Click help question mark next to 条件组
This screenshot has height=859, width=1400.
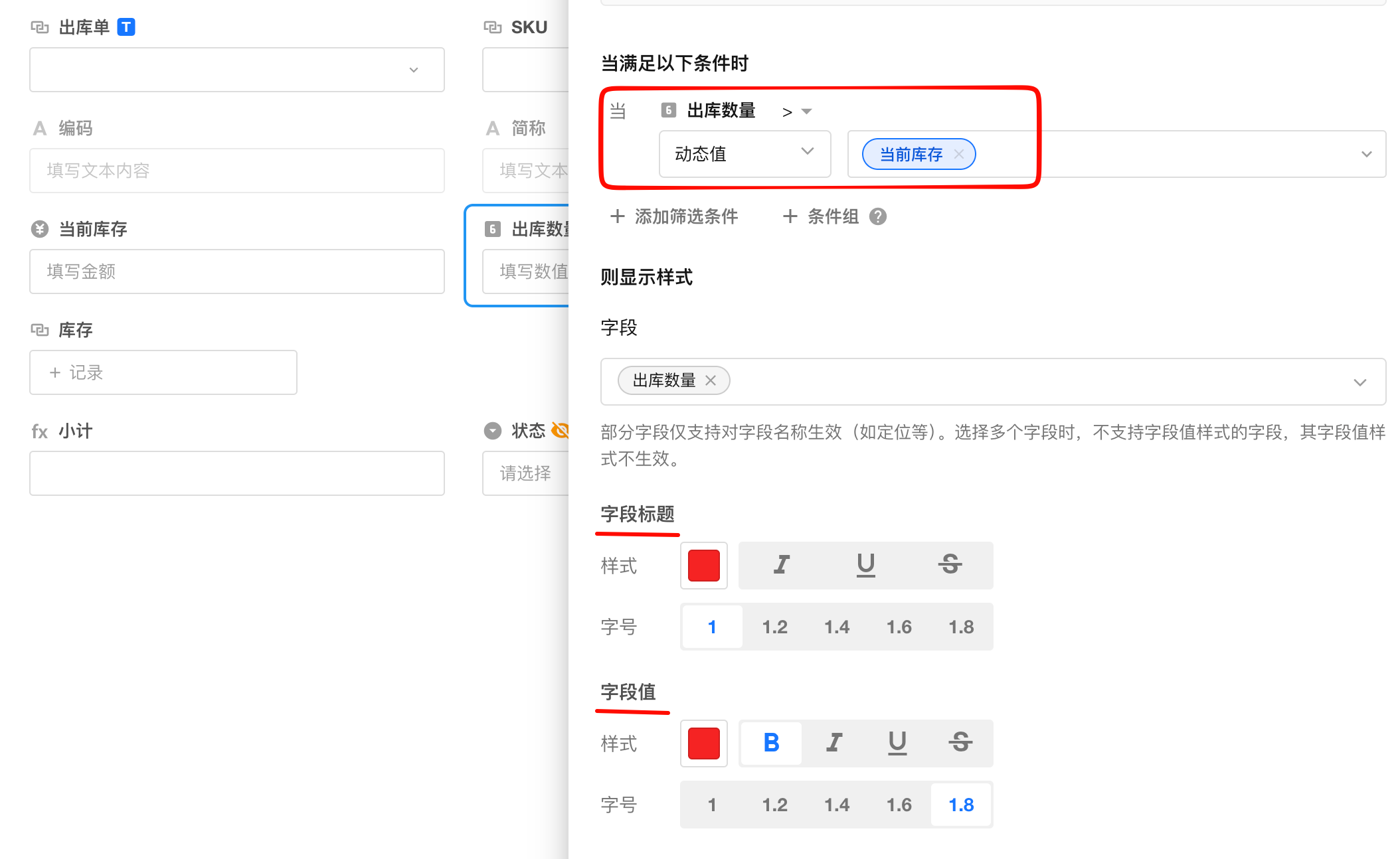click(x=878, y=216)
